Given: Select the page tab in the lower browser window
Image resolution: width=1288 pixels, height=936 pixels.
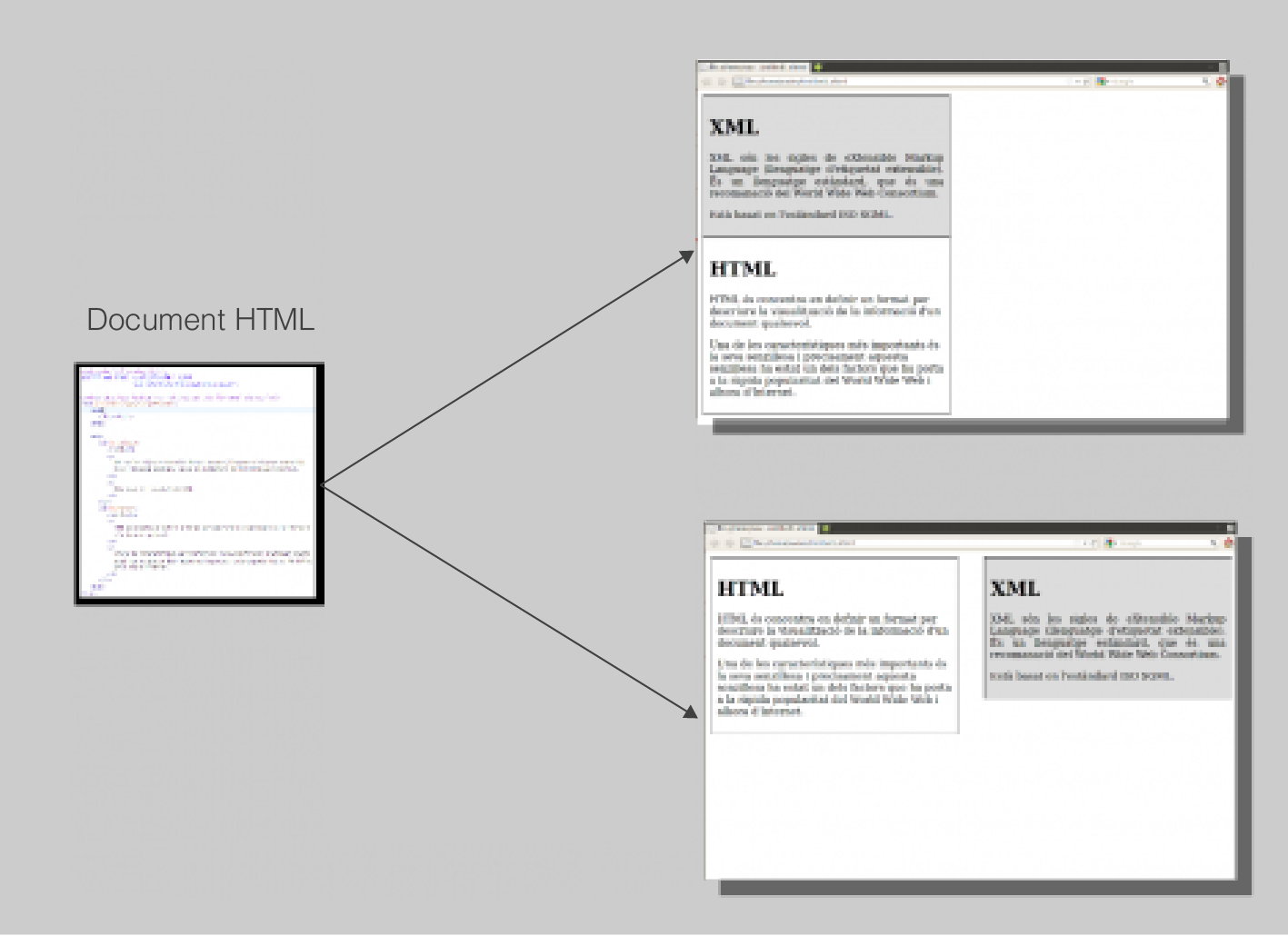Looking at the screenshot, I should click(x=761, y=528).
